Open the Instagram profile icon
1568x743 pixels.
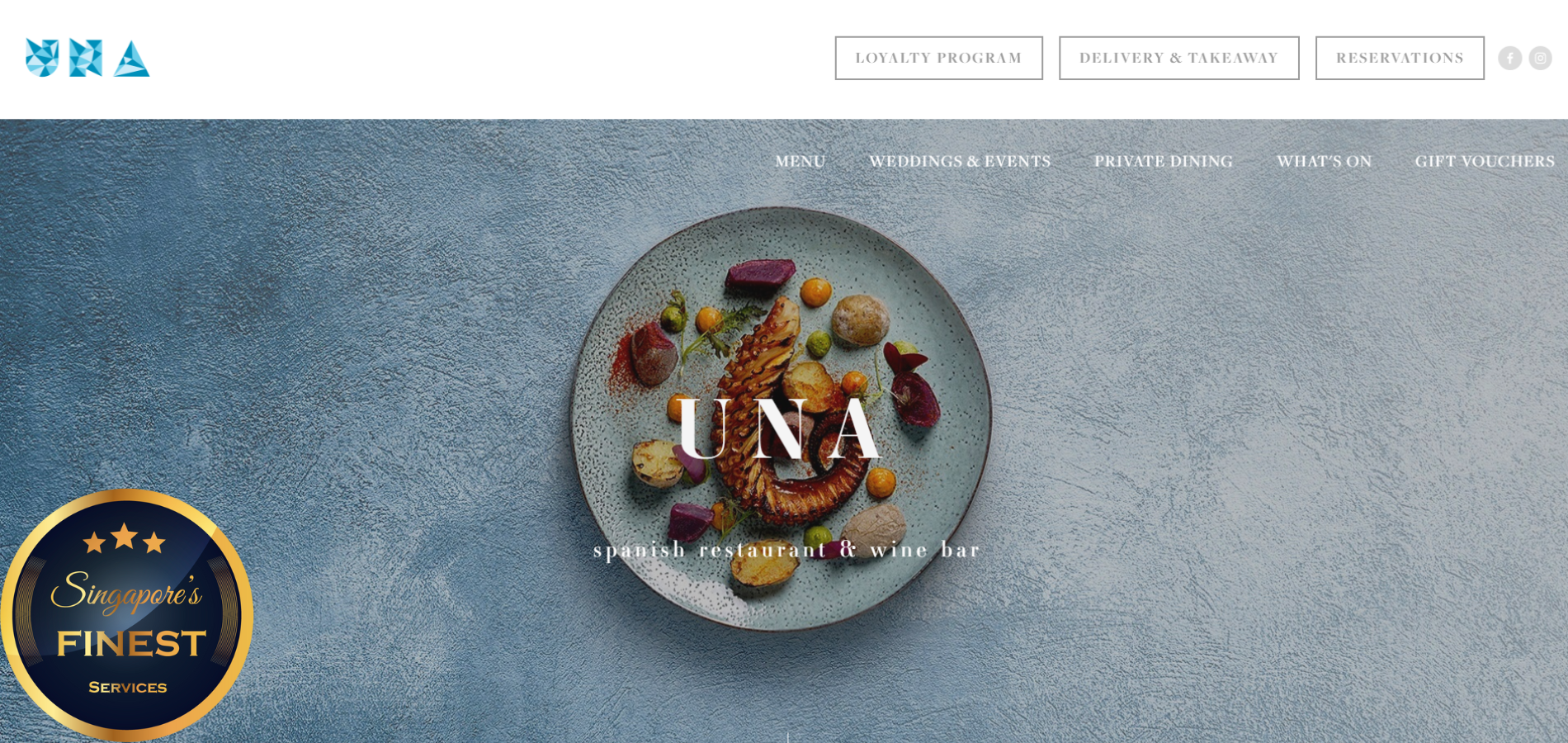[1540, 58]
